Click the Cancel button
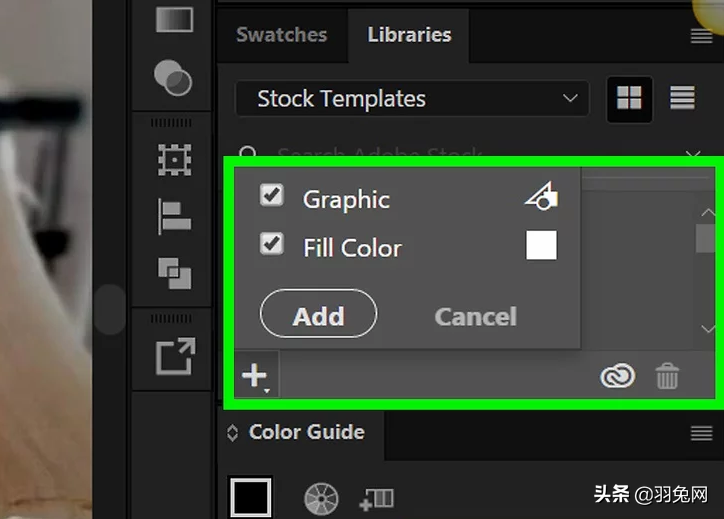Screen dimensions: 724x519 pos(475,317)
